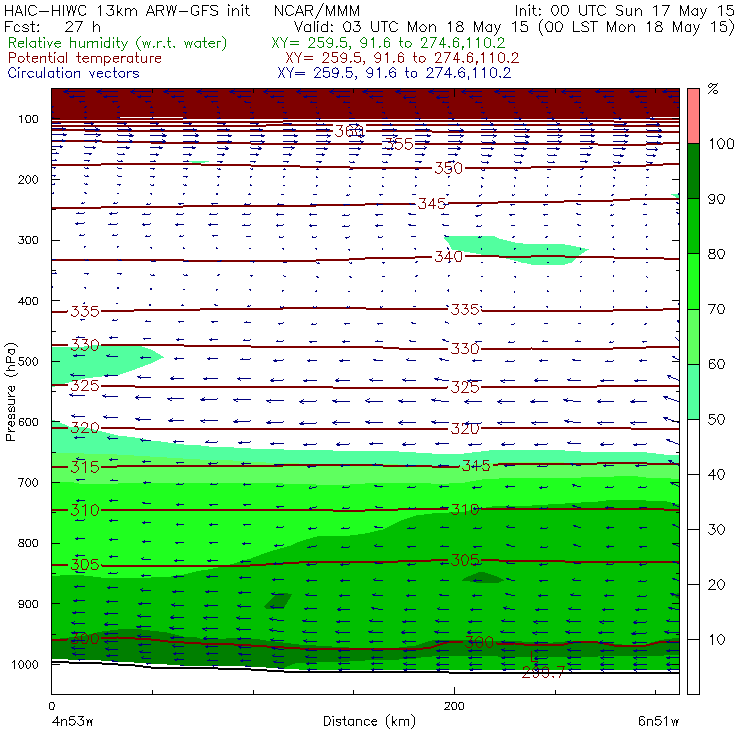Screen dimensions: 740x740
Task: Click the '299.7' minimum value label
Action: [x=543, y=673]
